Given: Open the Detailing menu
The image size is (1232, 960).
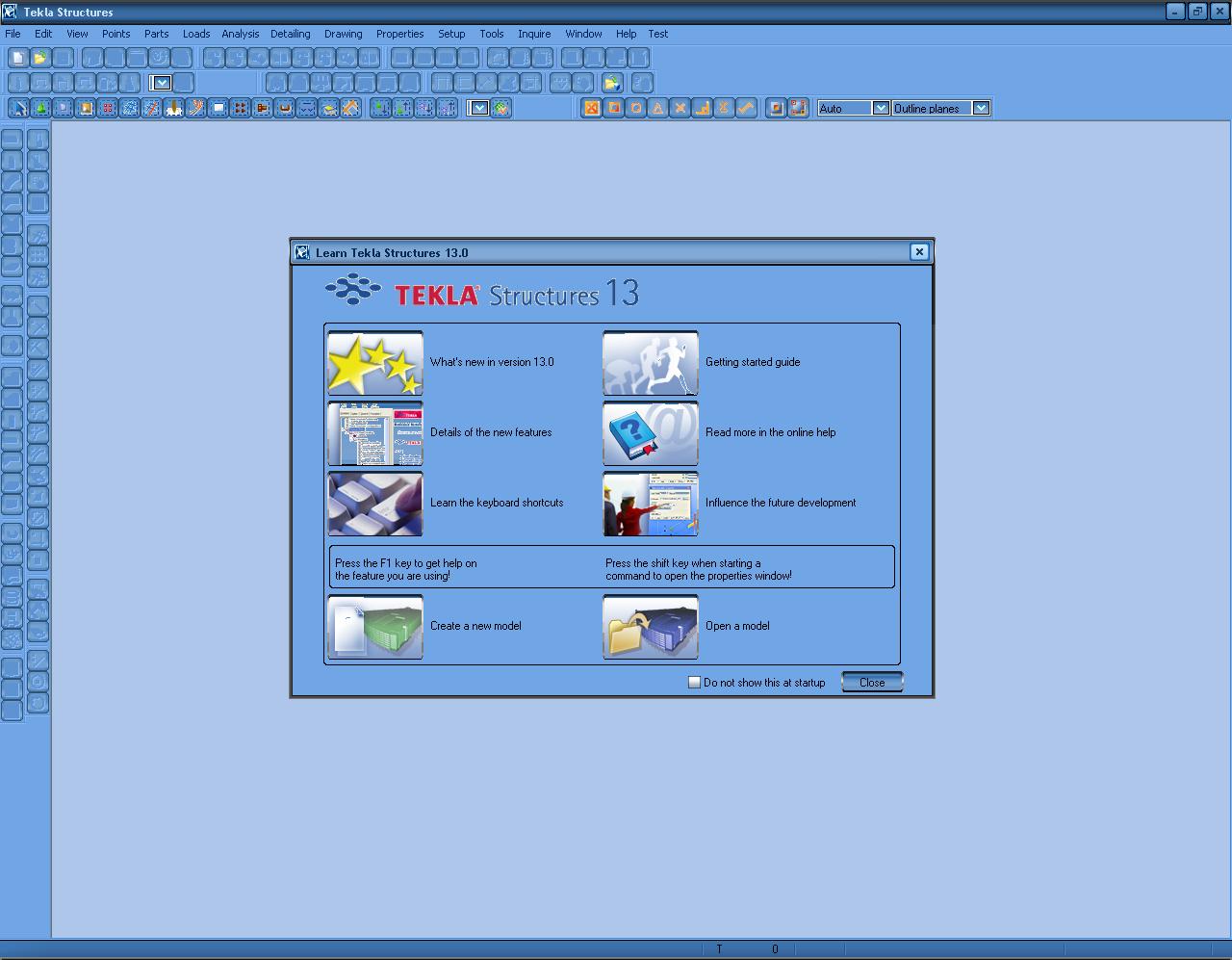Looking at the screenshot, I should [x=290, y=34].
